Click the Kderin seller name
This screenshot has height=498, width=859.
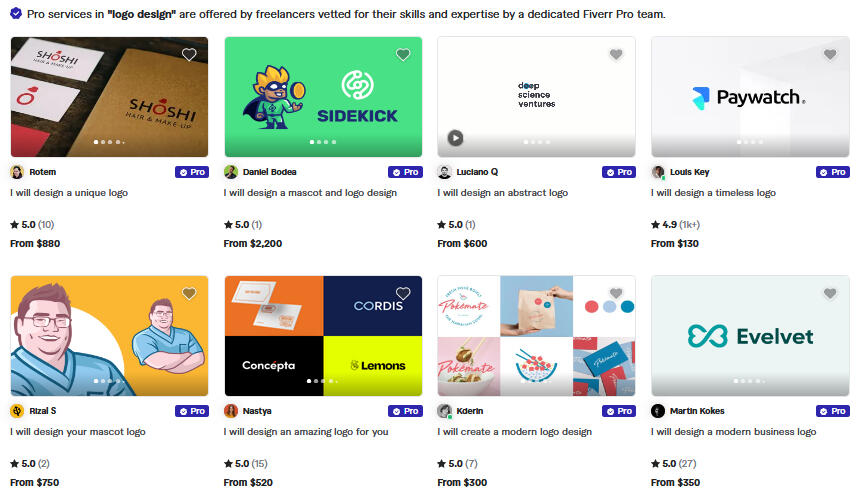[x=471, y=411]
